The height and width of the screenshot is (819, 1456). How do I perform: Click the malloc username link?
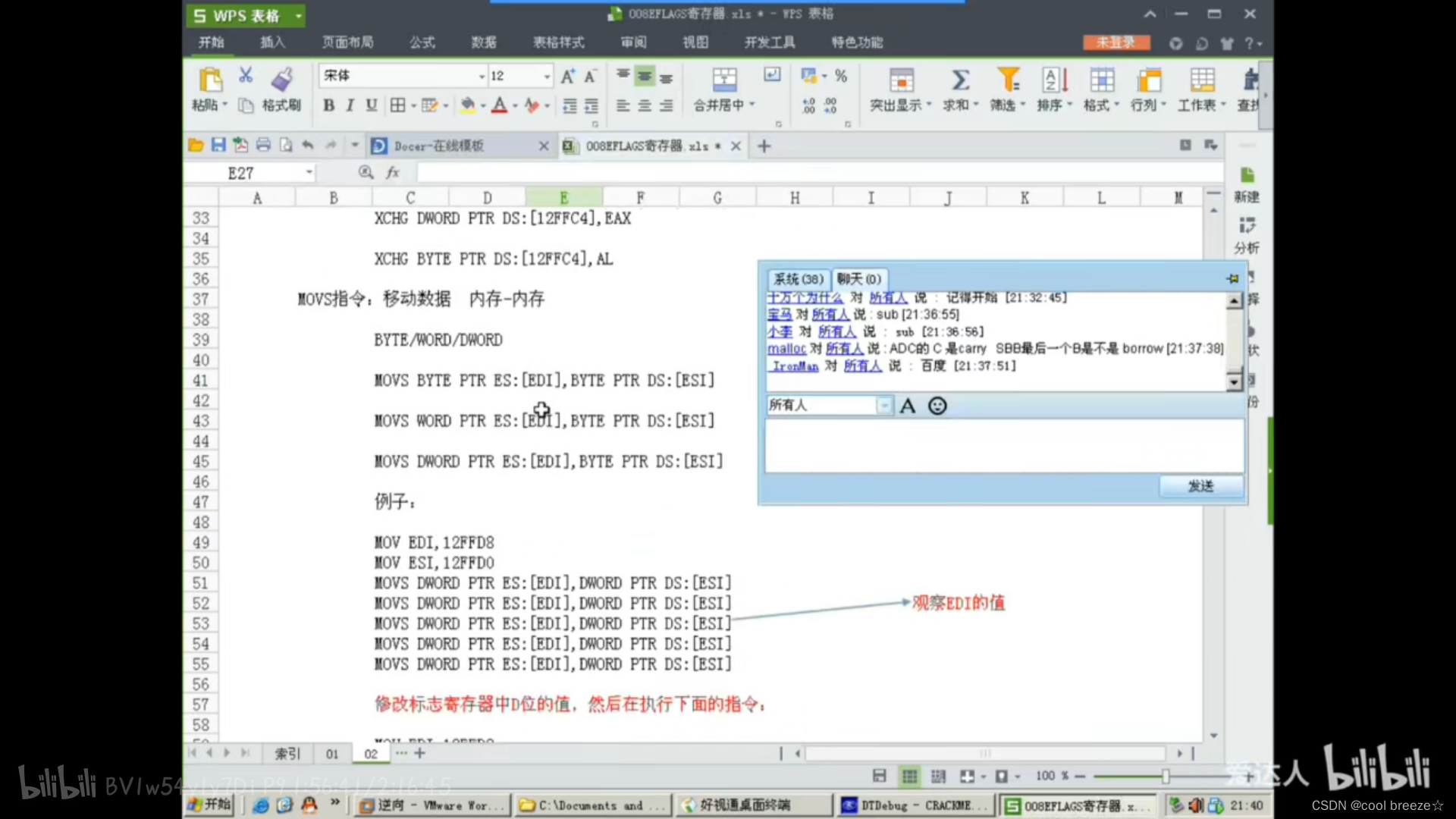[786, 348]
